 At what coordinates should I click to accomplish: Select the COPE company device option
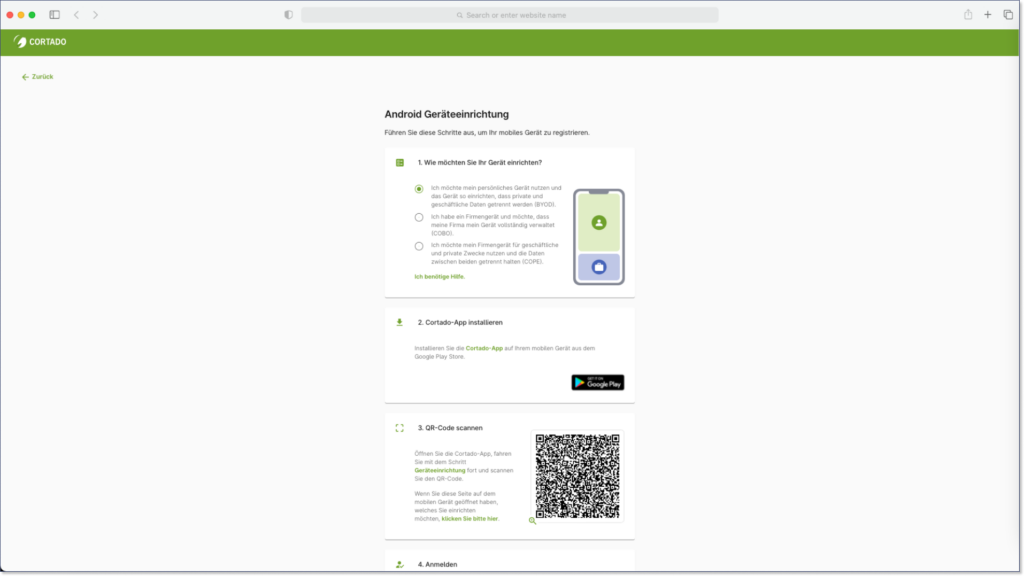(419, 246)
